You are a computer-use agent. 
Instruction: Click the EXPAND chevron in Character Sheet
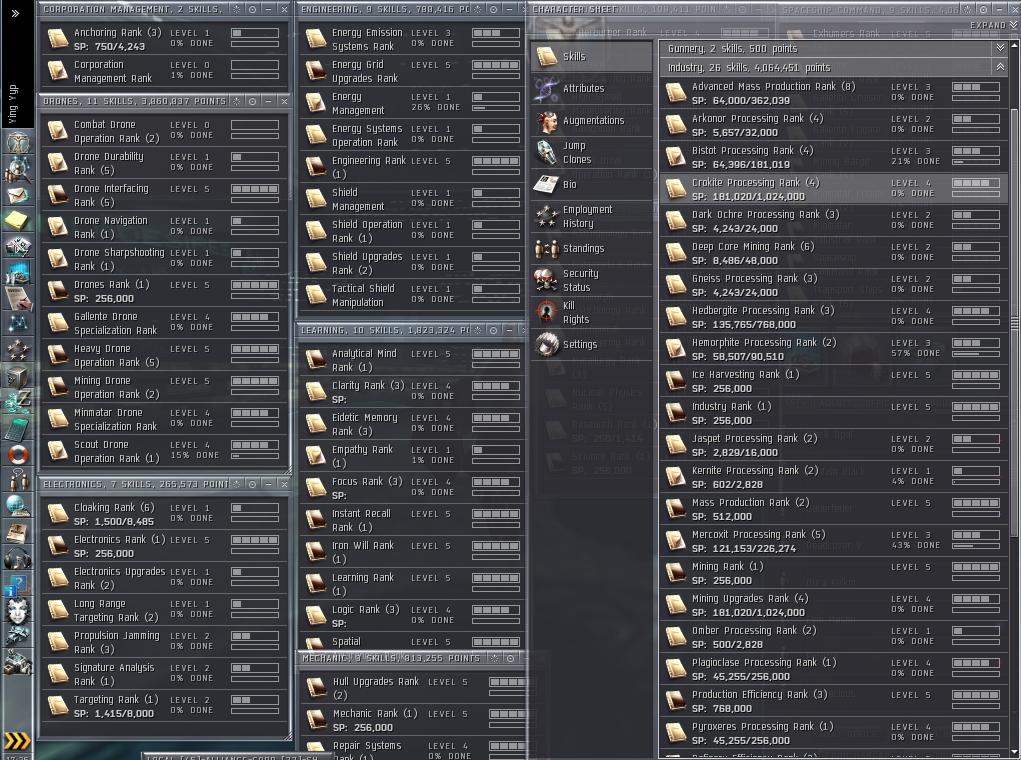click(x=1013, y=25)
